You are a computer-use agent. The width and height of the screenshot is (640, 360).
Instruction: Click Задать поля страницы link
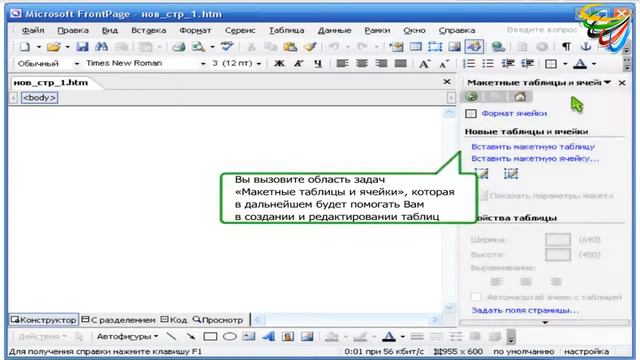click(525, 310)
